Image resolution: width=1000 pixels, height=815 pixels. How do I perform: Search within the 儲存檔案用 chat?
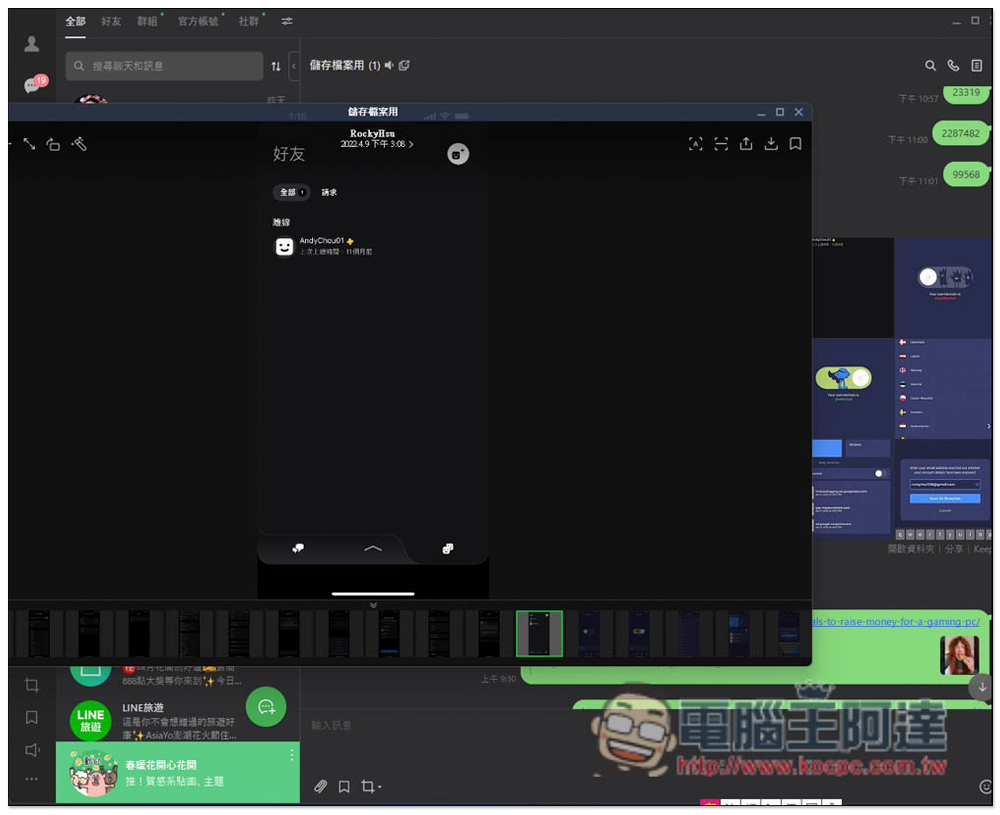[x=930, y=65]
